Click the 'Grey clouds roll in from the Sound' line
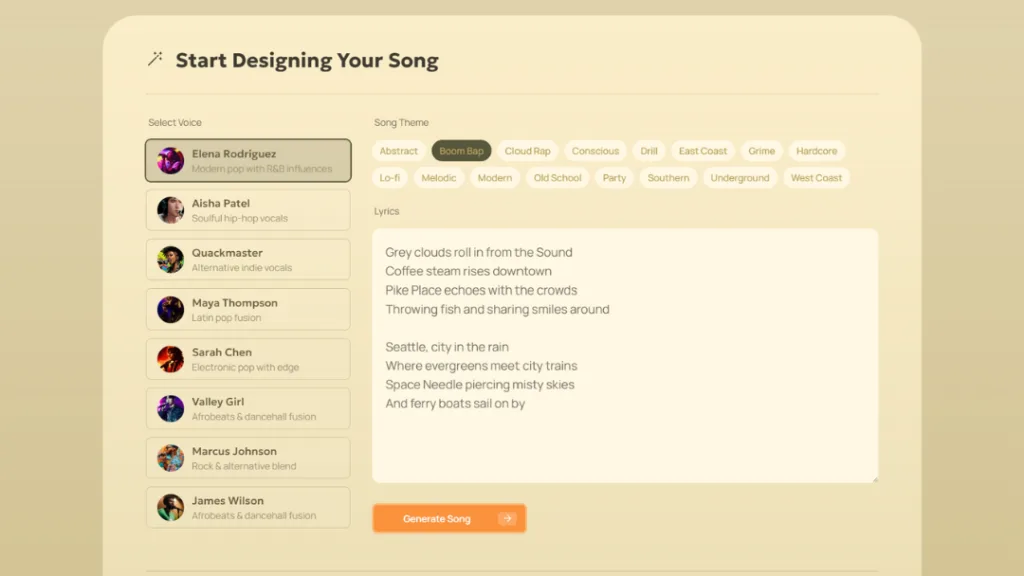Screen dimensions: 1024x576 [479, 252]
